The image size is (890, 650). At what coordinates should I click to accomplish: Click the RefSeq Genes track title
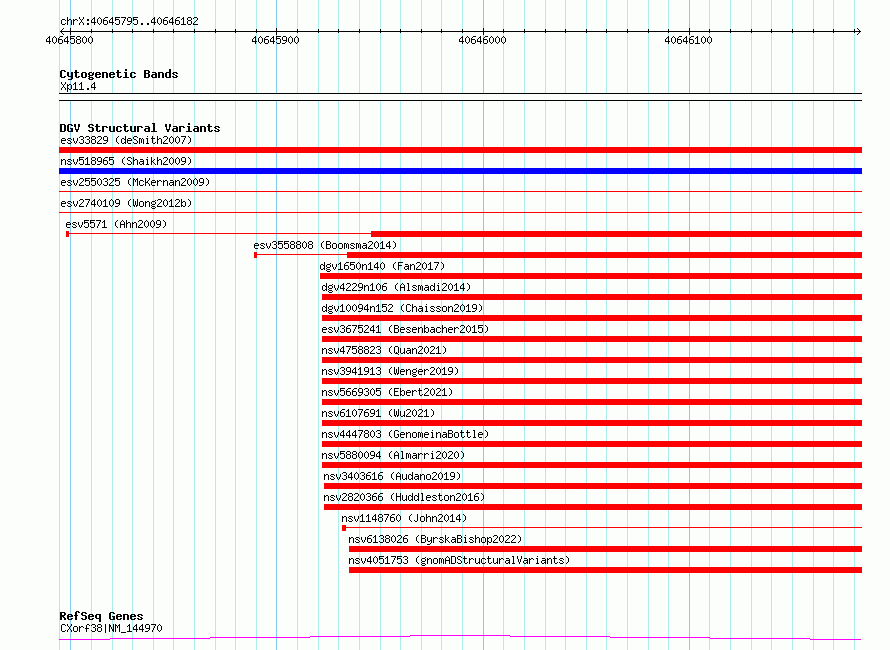pyautogui.click(x=101, y=616)
